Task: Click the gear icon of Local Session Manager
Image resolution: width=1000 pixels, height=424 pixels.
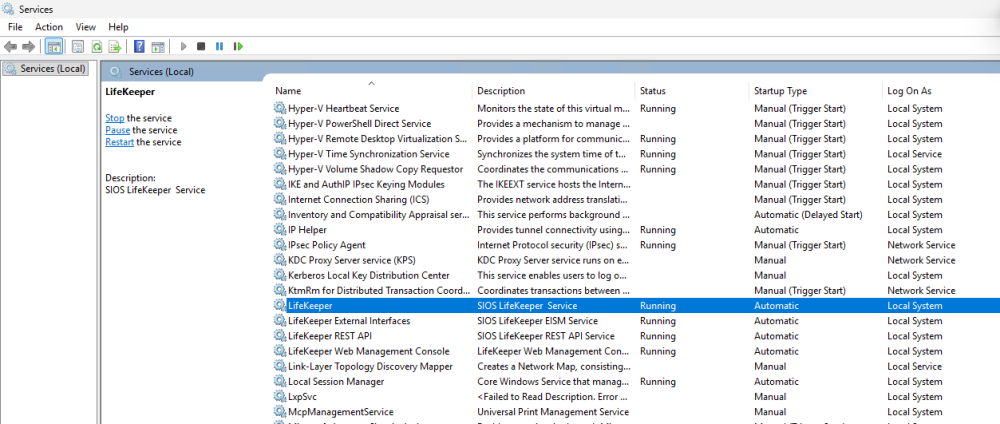Action: [279, 381]
